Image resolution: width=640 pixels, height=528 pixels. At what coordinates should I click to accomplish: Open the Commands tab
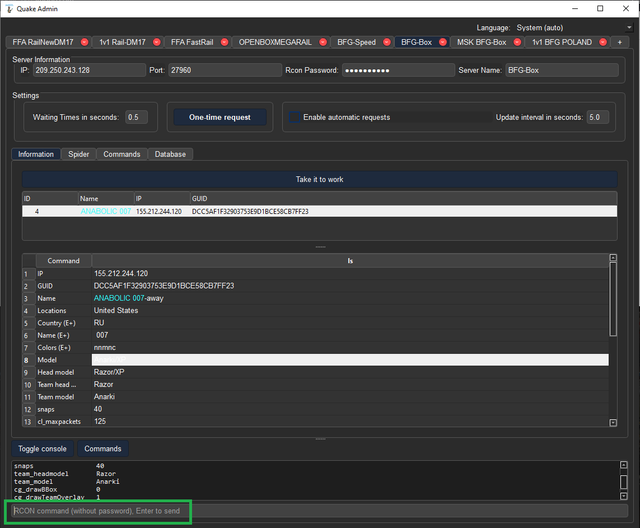pos(122,154)
